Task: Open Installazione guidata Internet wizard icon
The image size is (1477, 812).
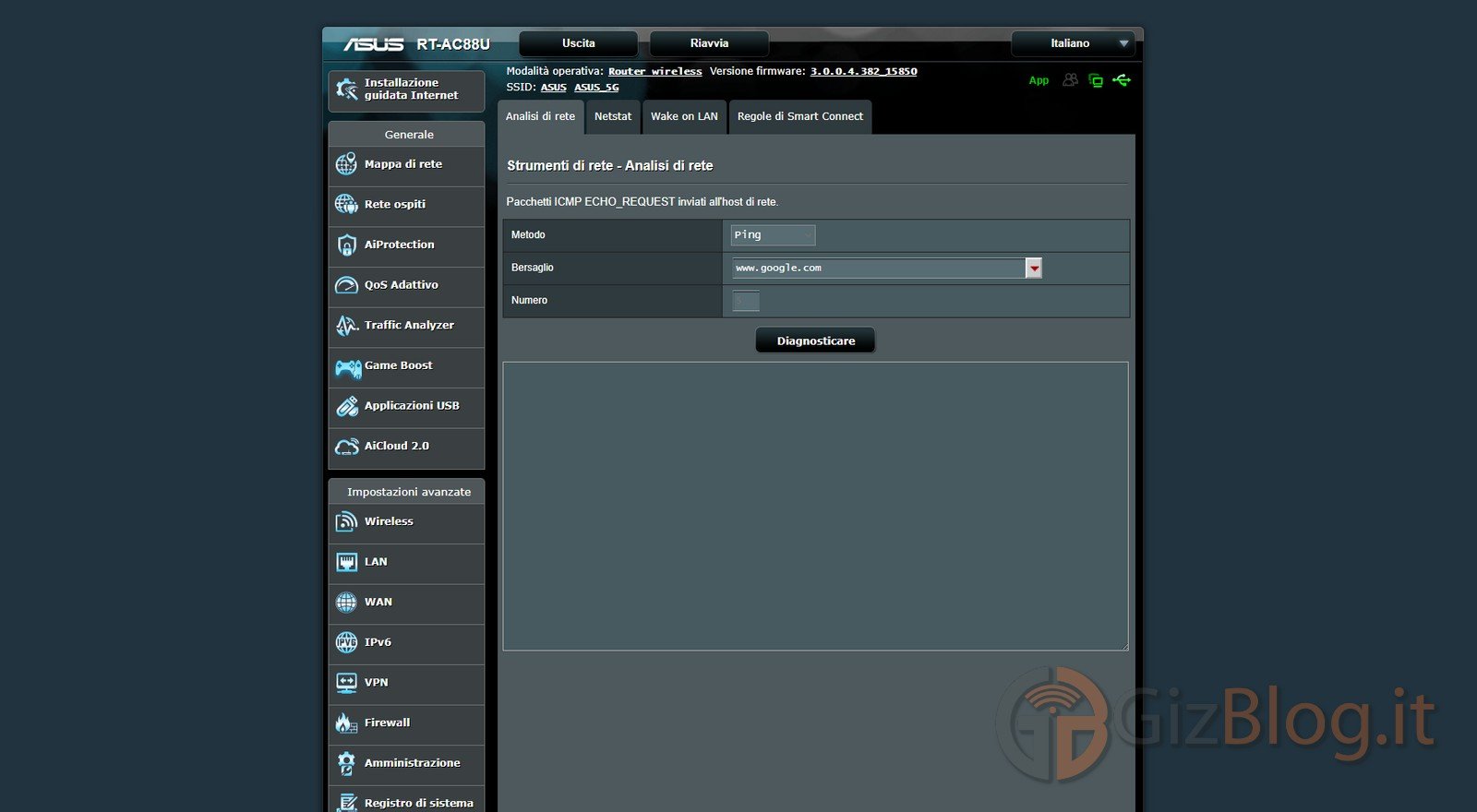Action: (347, 90)
